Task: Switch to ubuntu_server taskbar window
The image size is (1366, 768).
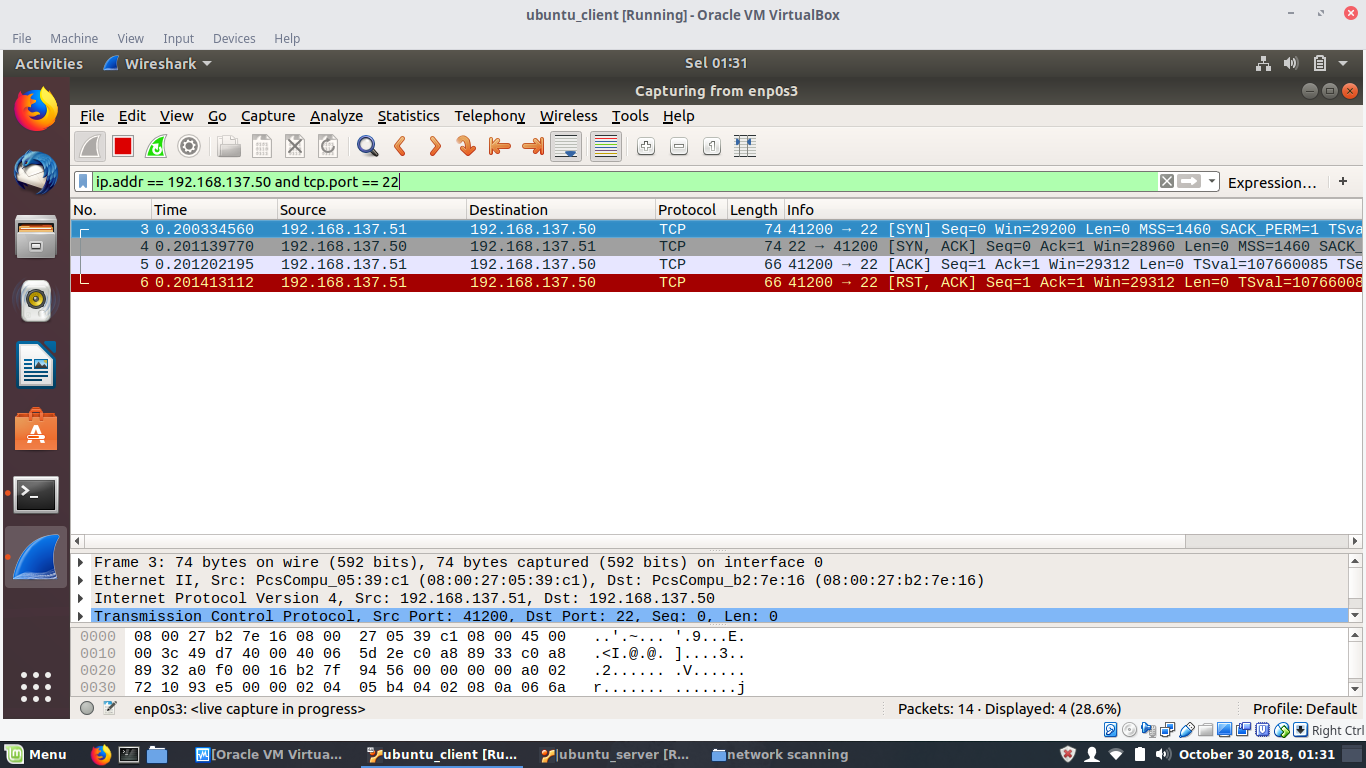Action: (x=614, y=754)
